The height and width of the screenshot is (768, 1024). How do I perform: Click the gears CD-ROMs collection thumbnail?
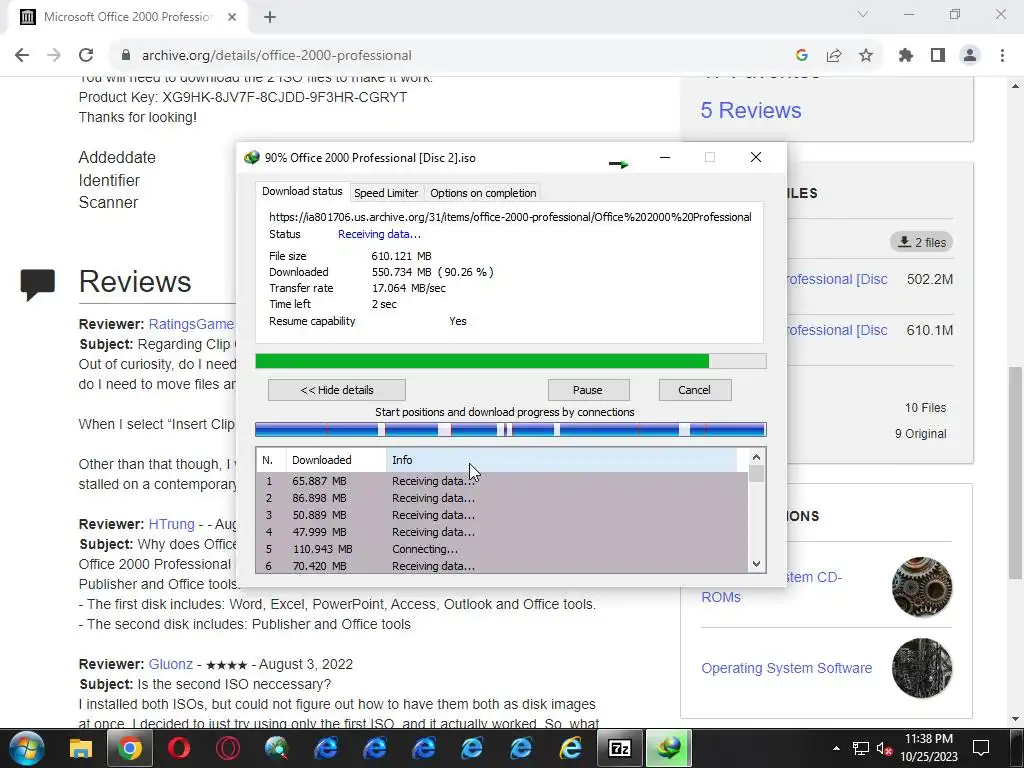click(921, 586)
